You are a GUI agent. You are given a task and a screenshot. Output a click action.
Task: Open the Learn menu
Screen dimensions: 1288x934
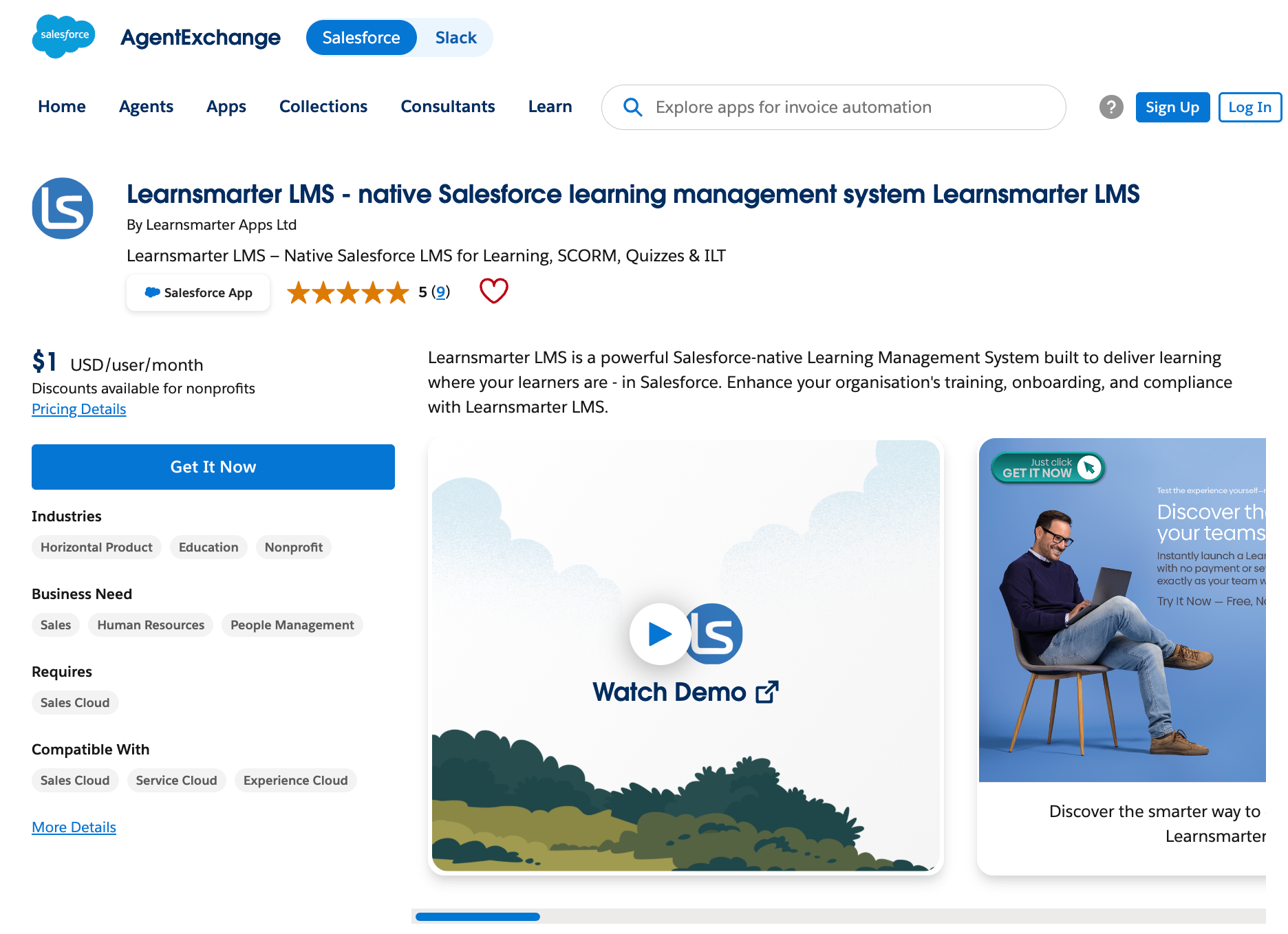[x=550, y=107]
